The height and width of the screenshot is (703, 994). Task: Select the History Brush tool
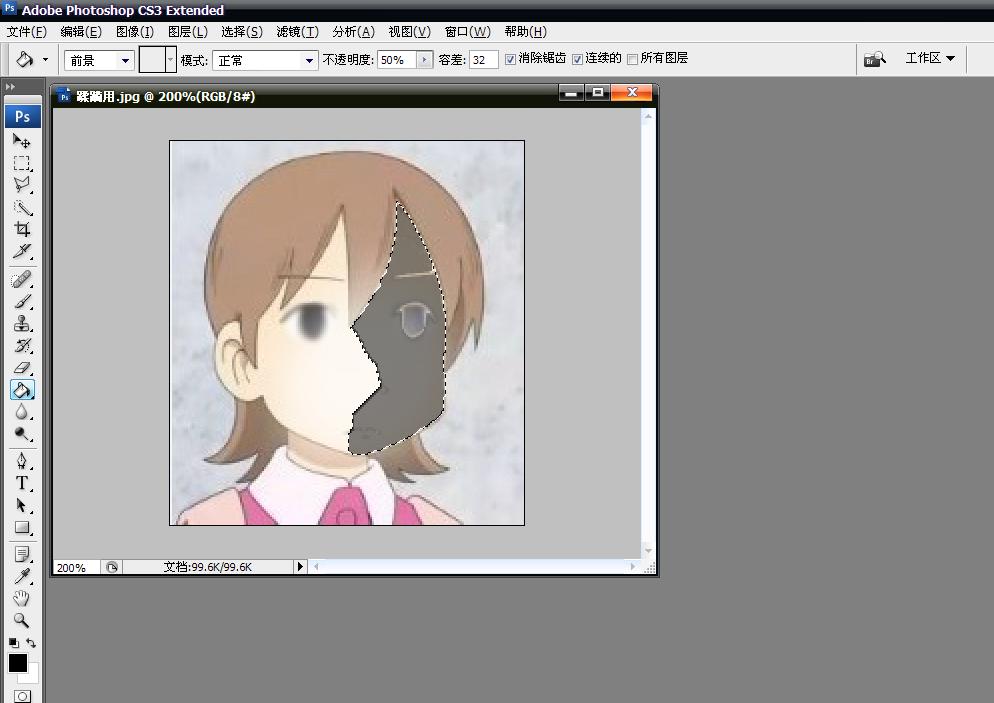point(22,346)
